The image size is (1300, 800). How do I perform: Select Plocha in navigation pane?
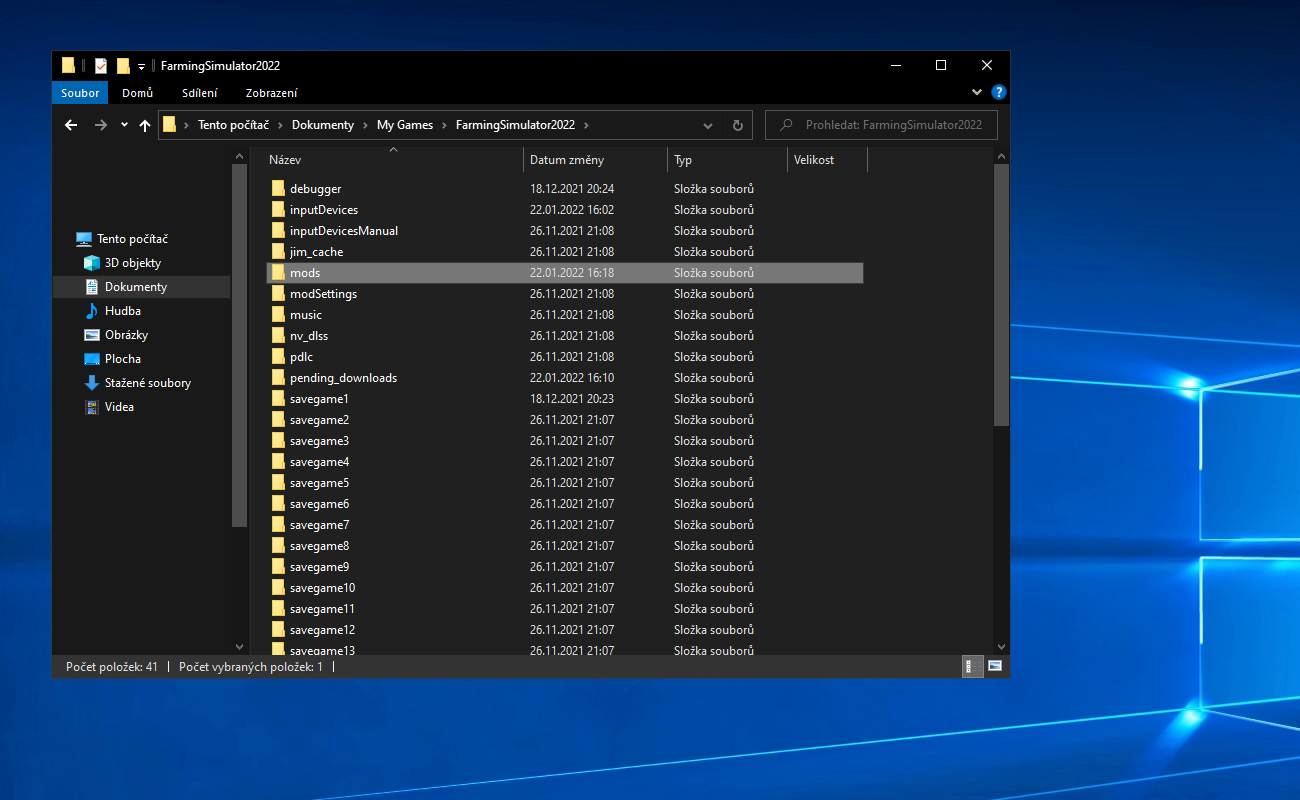pyautogui.click(x=123, y=359)
